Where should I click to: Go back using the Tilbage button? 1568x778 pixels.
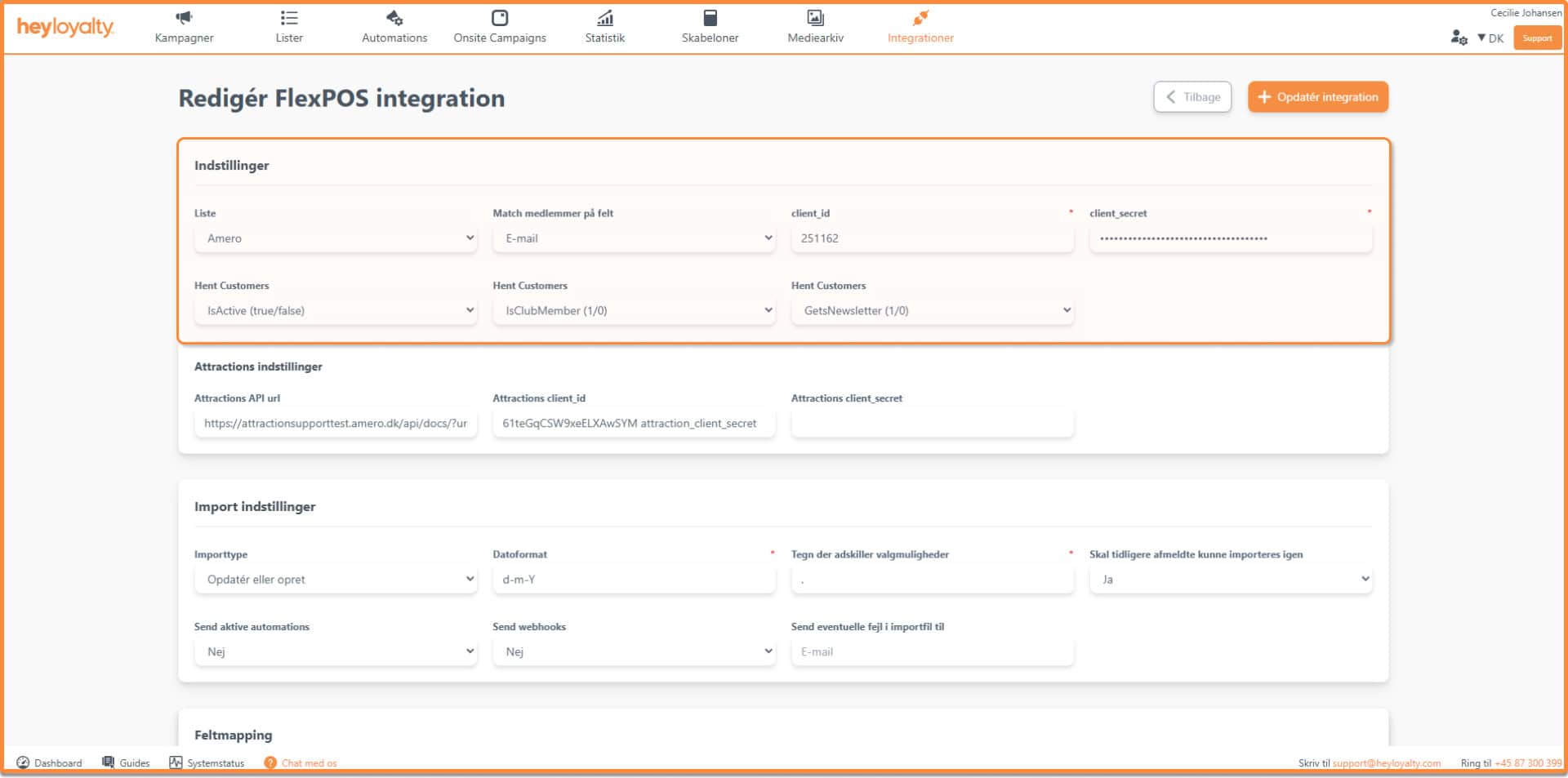coord(1192,97)
